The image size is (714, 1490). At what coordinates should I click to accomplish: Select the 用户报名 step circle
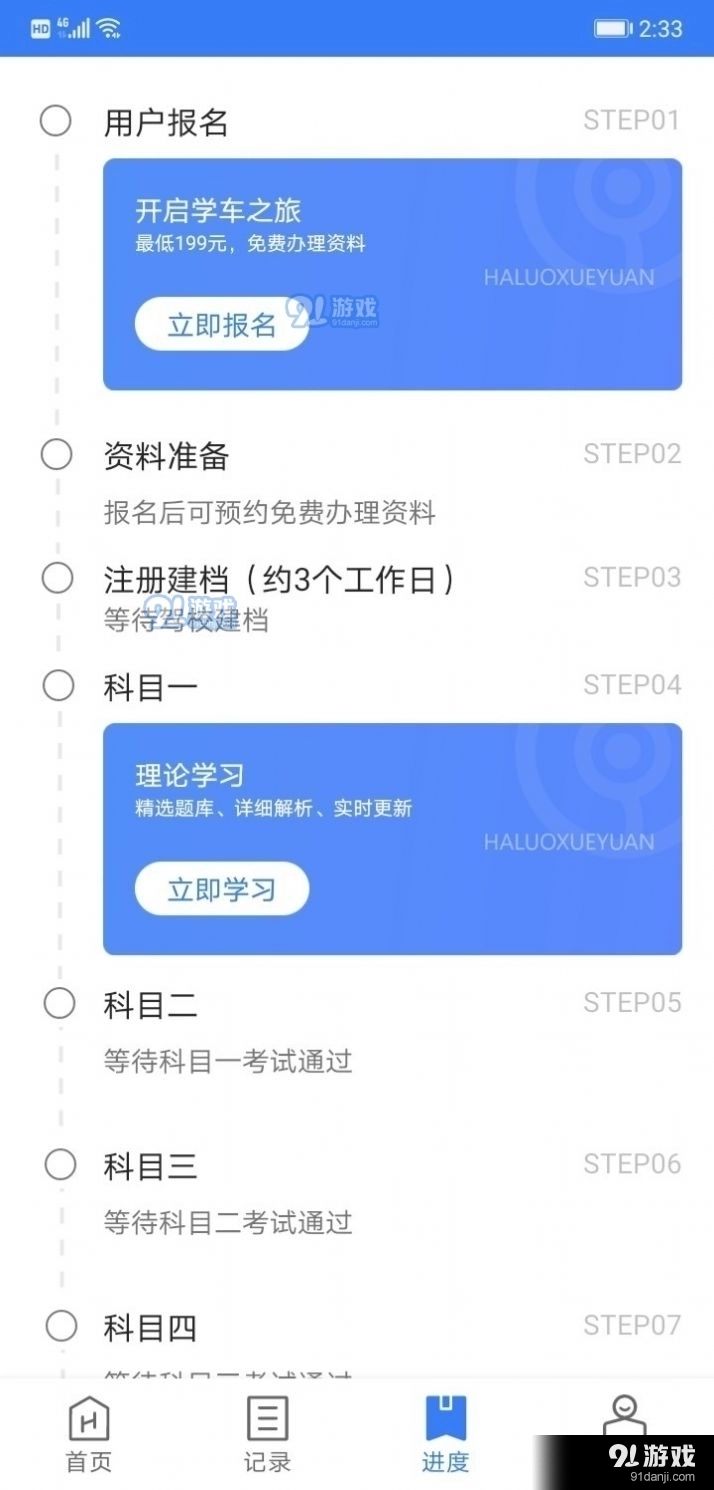coord(56,121)
